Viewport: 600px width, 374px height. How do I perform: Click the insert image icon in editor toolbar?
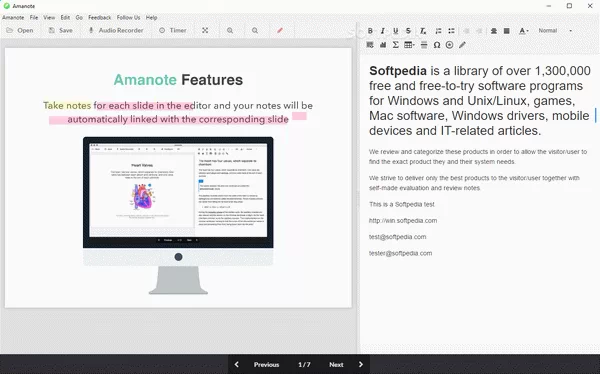pyautogui.click(x=370, y=45)
